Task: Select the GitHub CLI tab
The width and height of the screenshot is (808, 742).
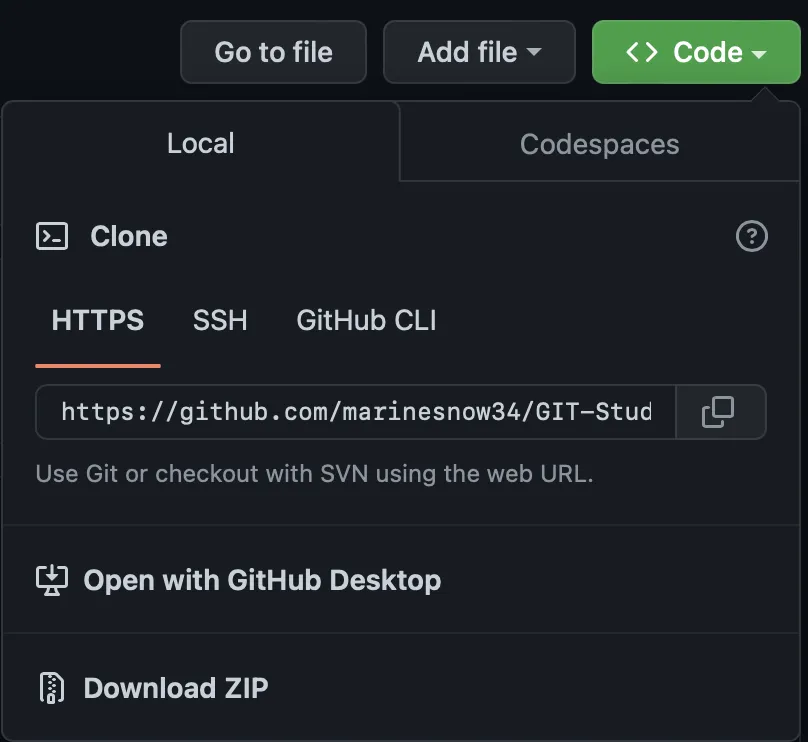Action: point(365,320)
